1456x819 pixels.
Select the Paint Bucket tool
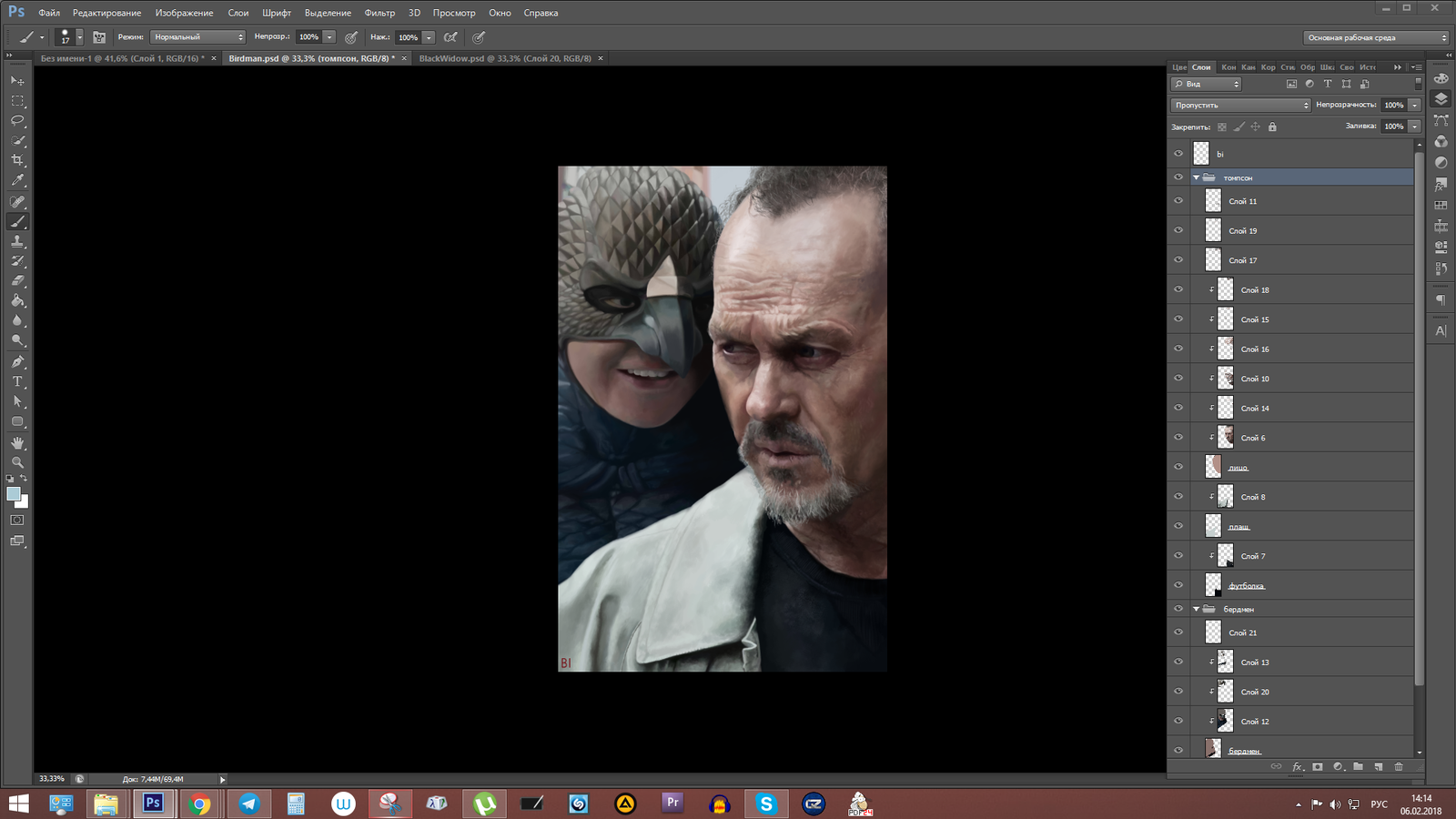coord(17,301)
